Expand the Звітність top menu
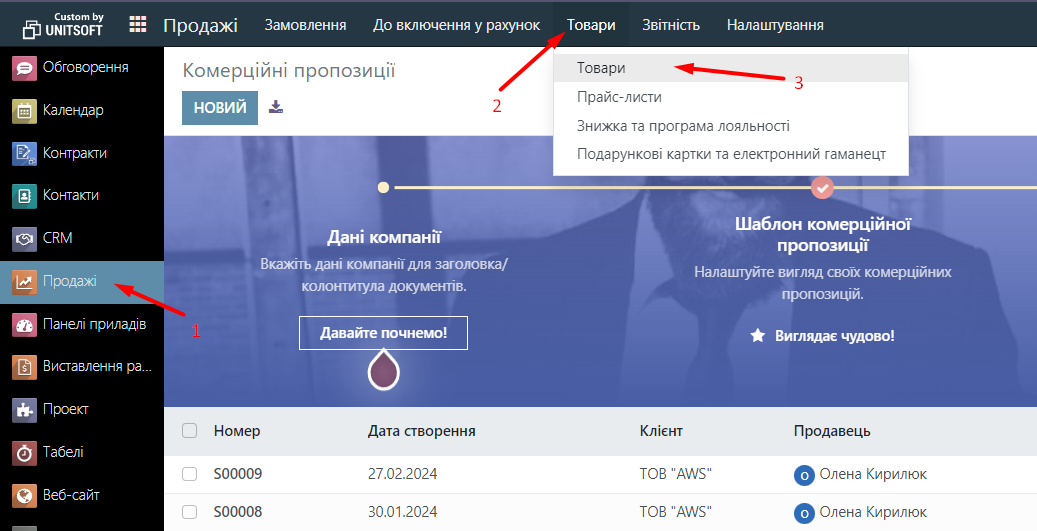Image resolution: width=1037 pixels, height=531 pixels. coord(671,25)
